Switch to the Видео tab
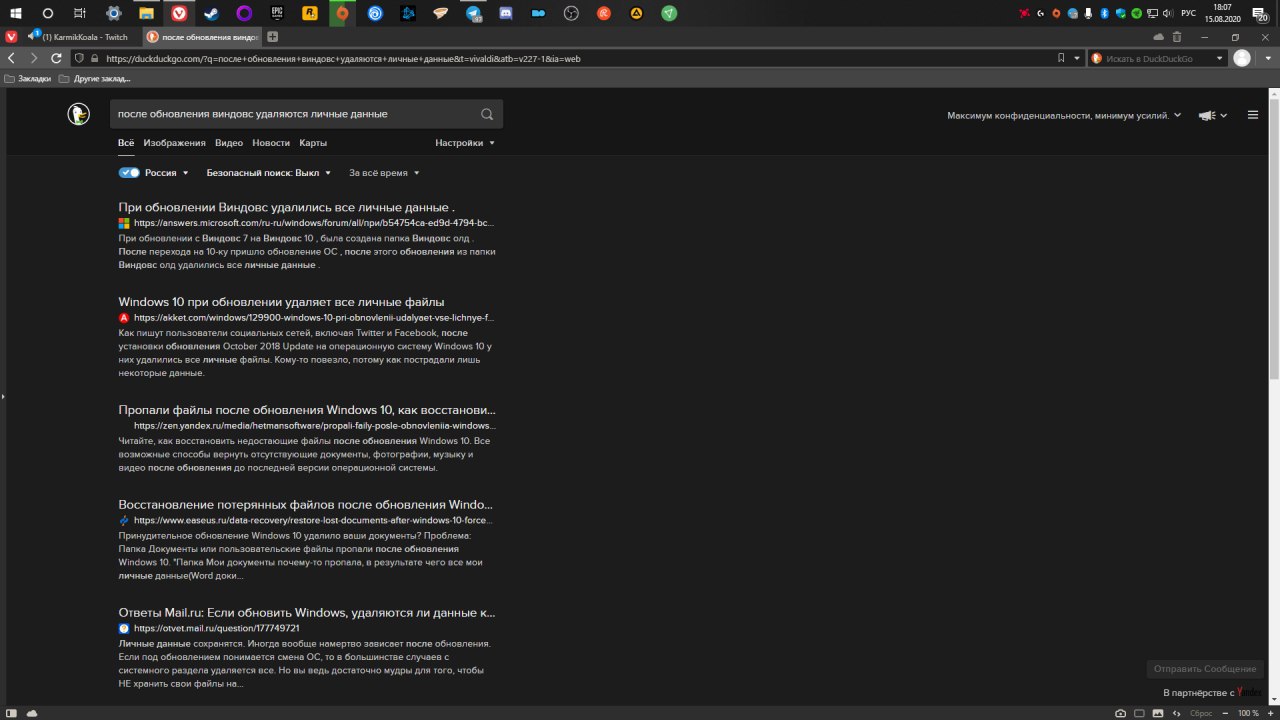 point(229,143)
